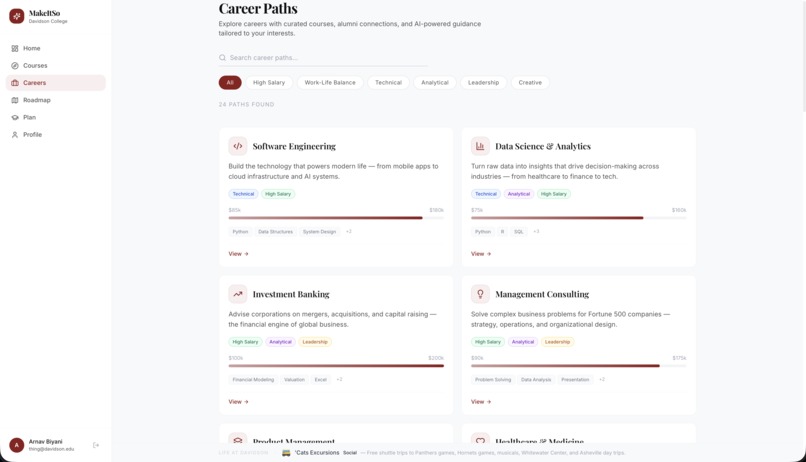Select the Leadership filter chip

click(483, 82)
